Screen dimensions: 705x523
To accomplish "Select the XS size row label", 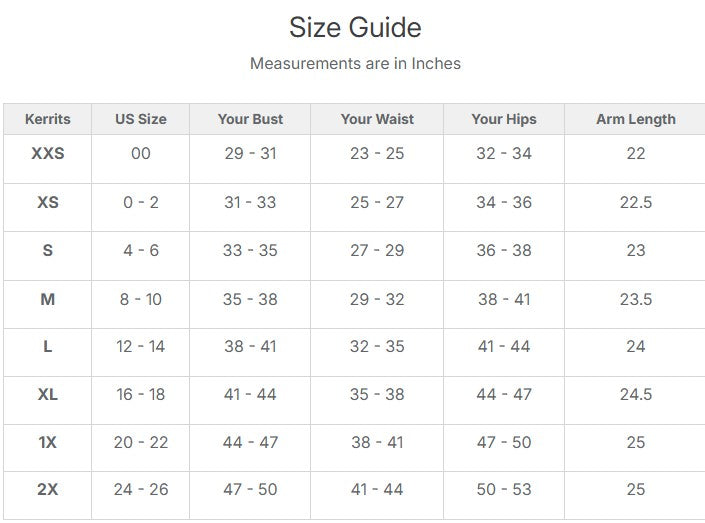I will (x=48, y=202).
